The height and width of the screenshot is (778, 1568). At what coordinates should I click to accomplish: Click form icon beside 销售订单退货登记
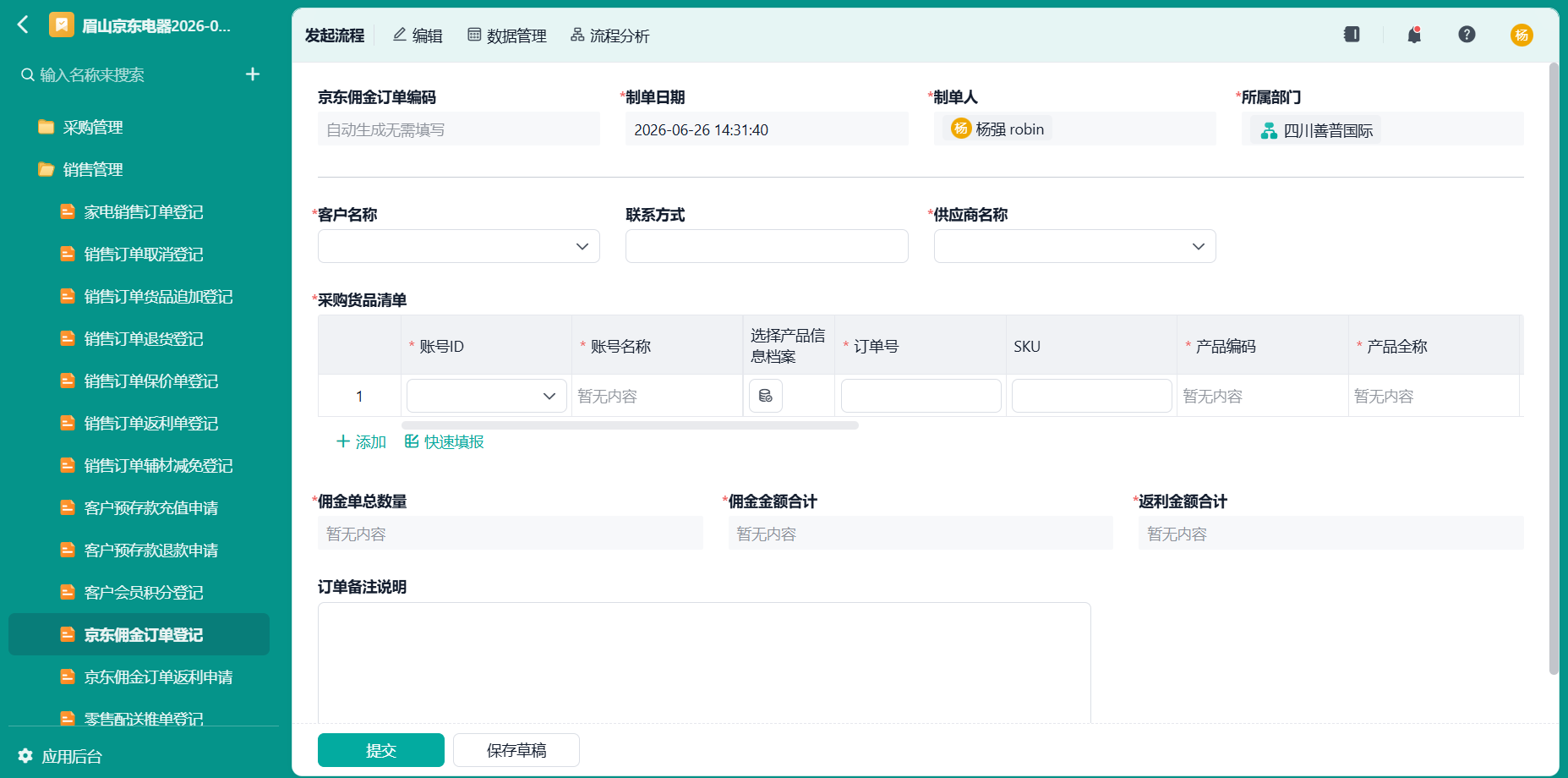tap(68, 338)
